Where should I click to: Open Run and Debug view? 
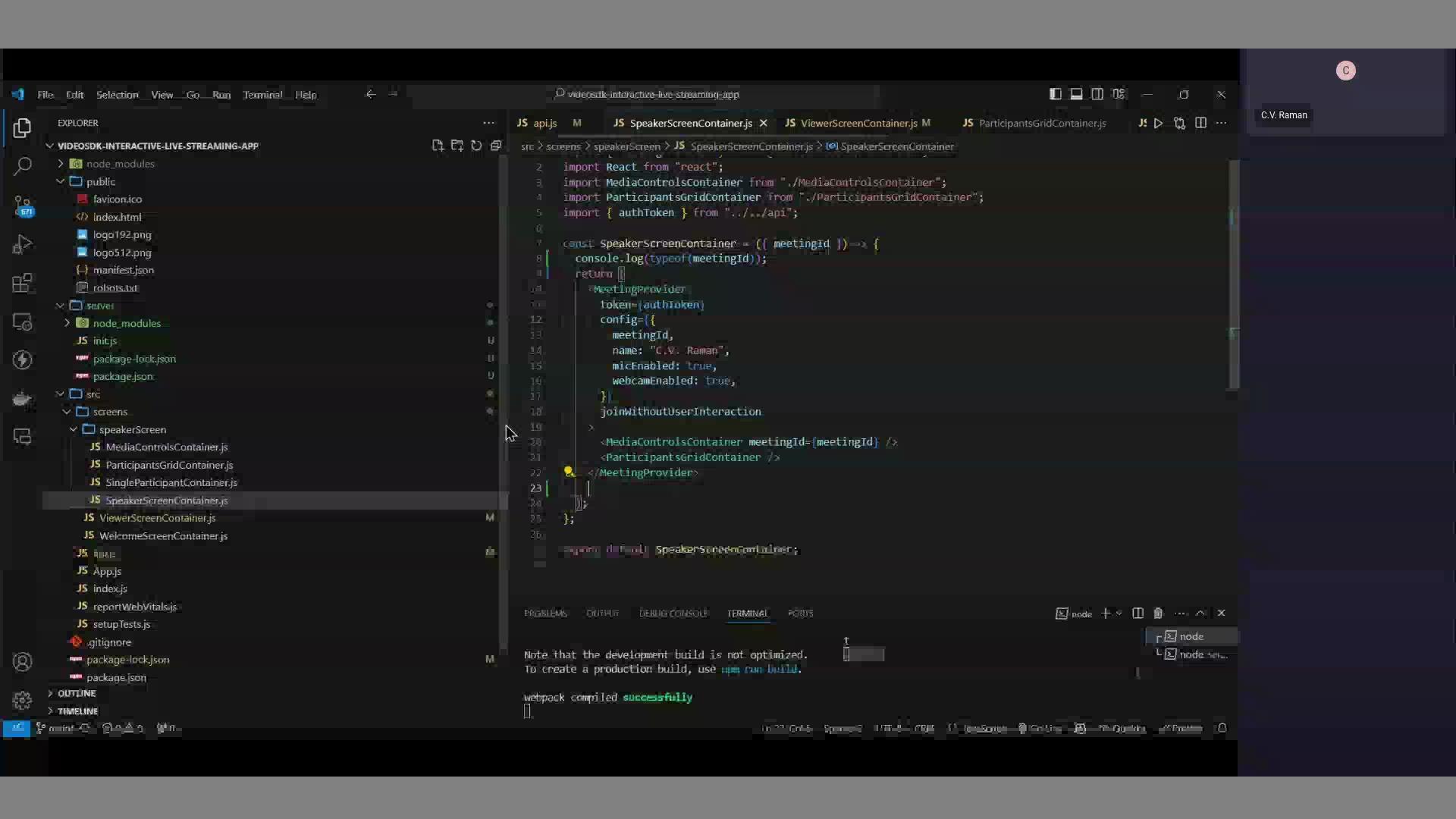22,244
